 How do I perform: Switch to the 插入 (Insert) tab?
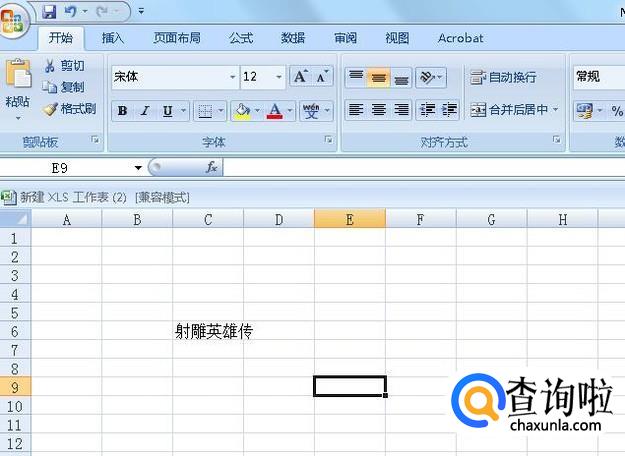tap(113, 38)
